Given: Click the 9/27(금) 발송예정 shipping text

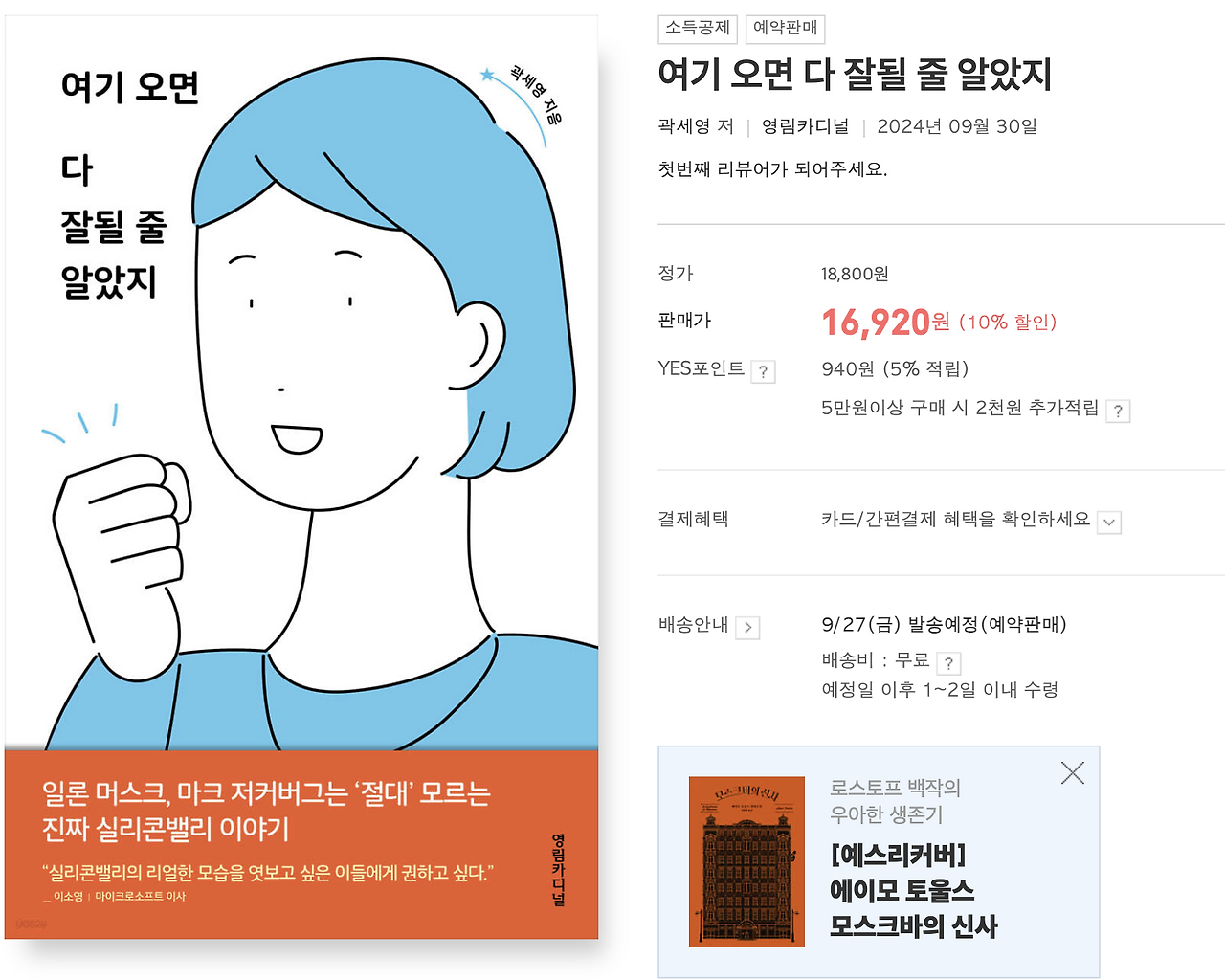Looking at the screenshot, I should (944, 625).
